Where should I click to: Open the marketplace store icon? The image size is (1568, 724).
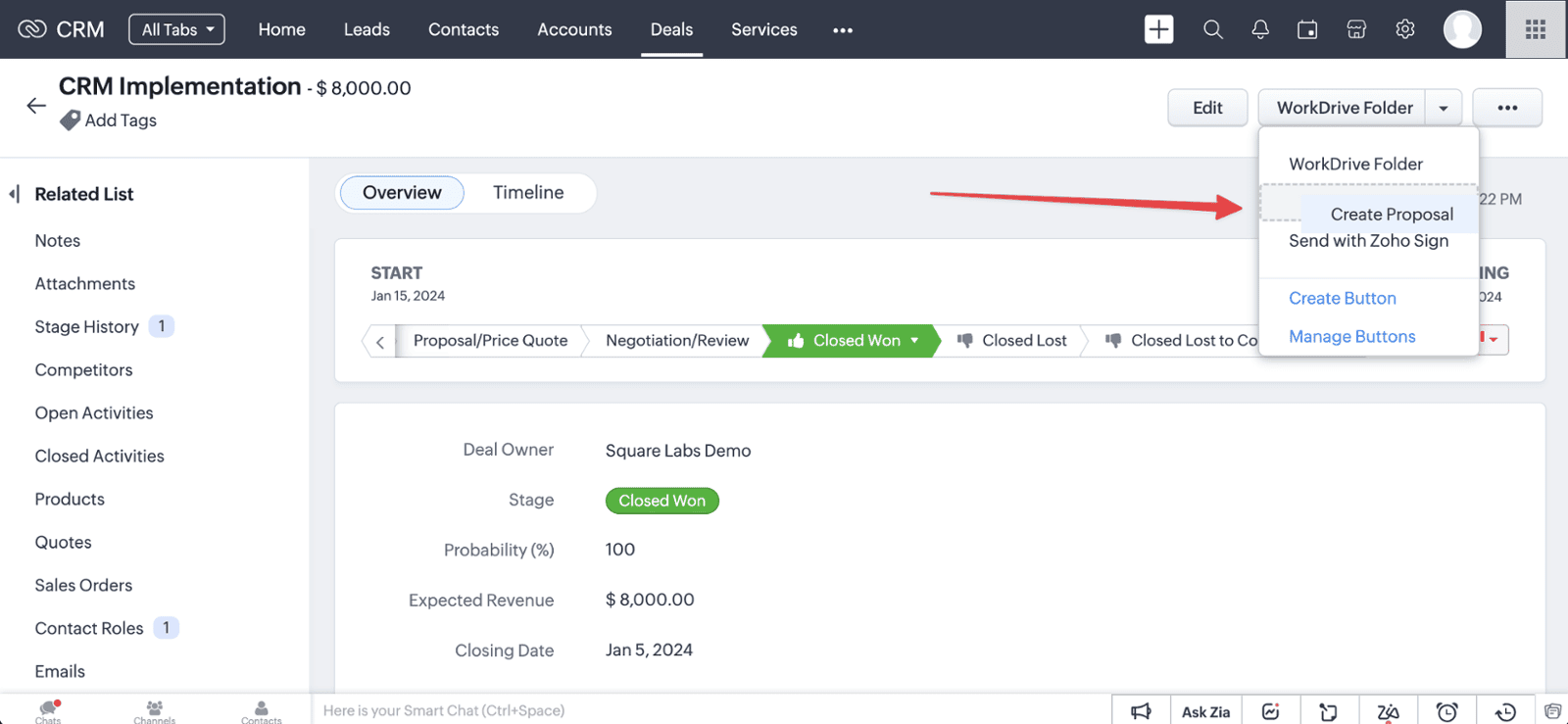[x=1356, y=29]
